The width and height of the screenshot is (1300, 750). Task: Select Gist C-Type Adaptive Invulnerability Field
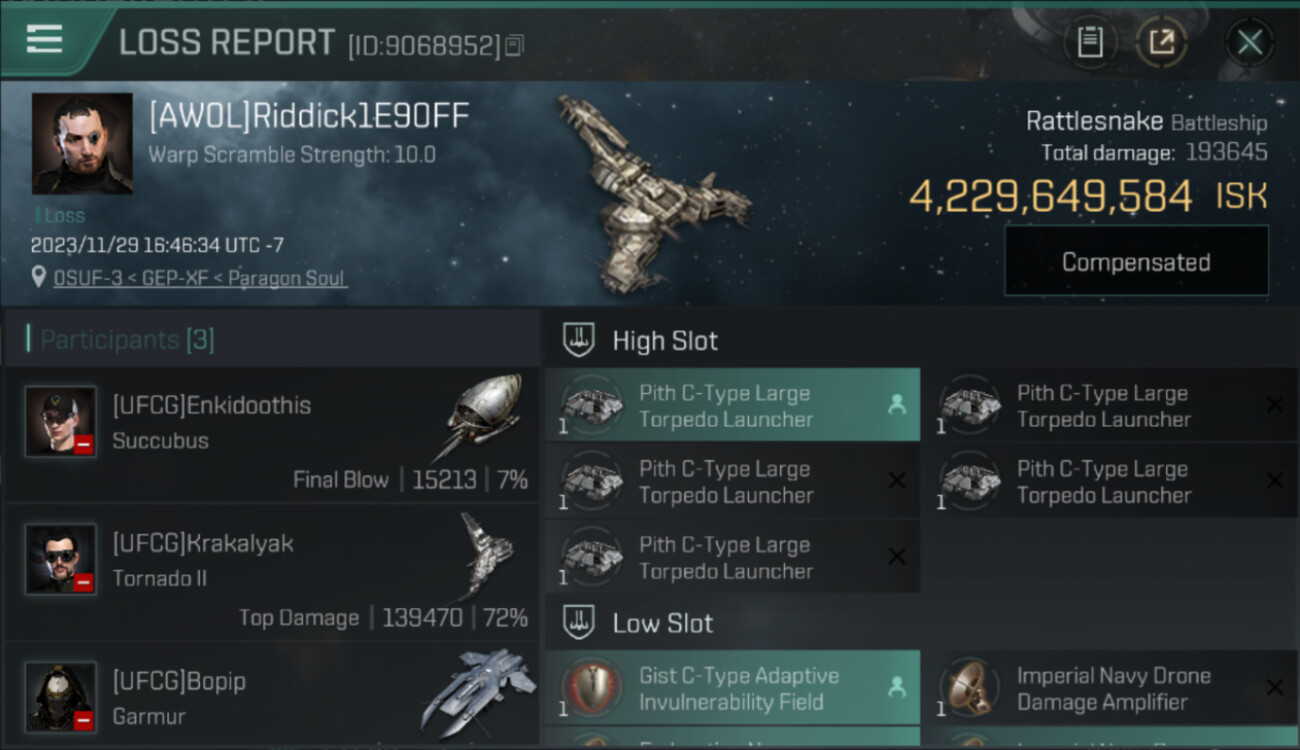732,688
